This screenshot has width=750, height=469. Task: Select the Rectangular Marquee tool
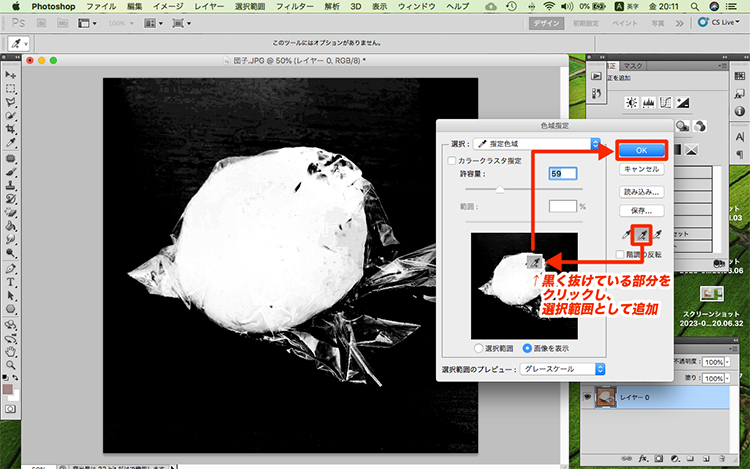coord(11,88)
